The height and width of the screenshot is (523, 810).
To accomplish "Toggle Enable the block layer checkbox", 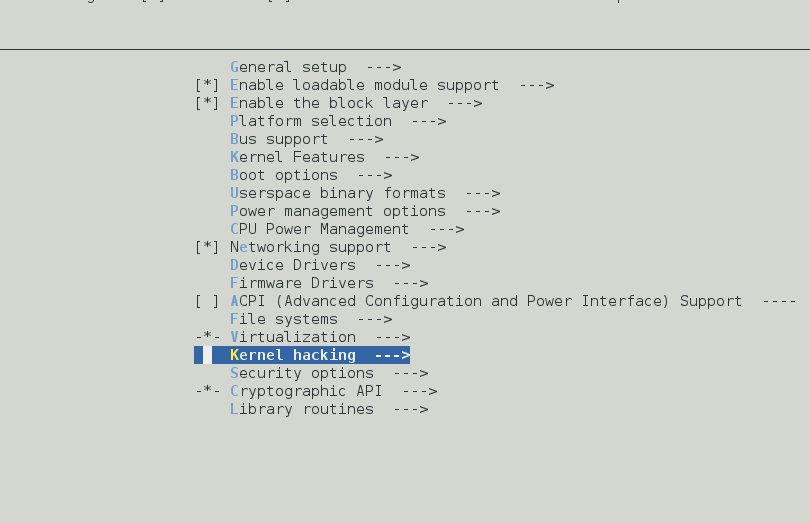I will 207,103.
